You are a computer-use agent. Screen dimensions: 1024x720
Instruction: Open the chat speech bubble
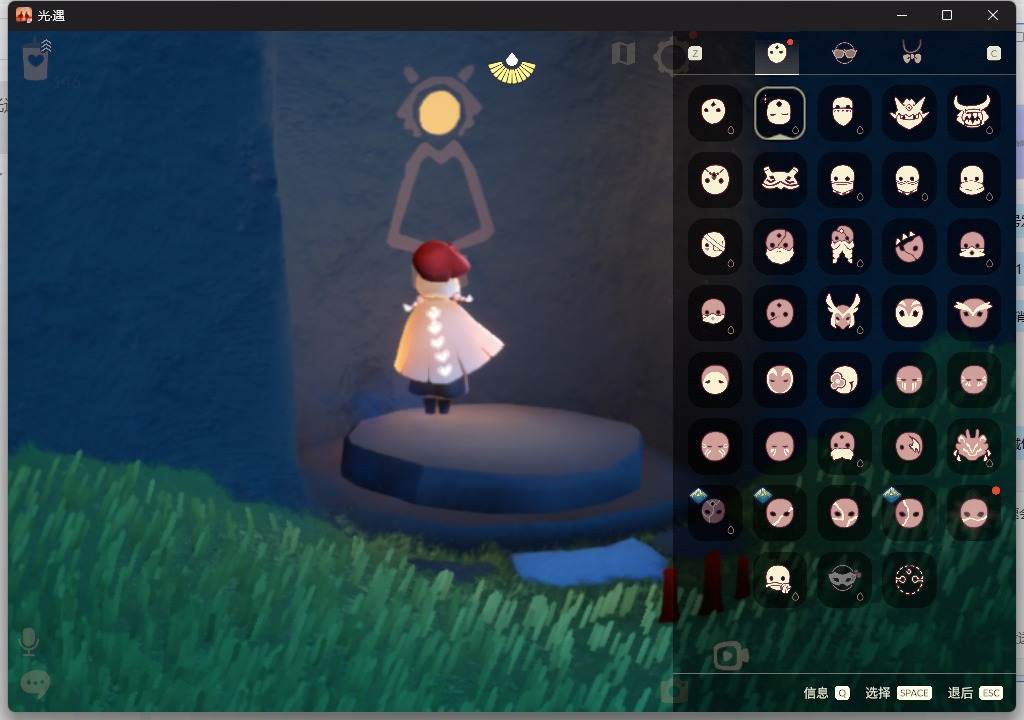pos(35,684)
